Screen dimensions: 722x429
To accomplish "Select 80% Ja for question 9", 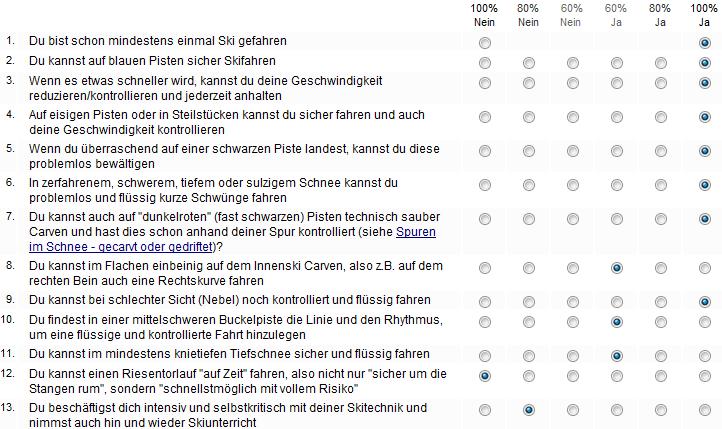I will [660, 302].
